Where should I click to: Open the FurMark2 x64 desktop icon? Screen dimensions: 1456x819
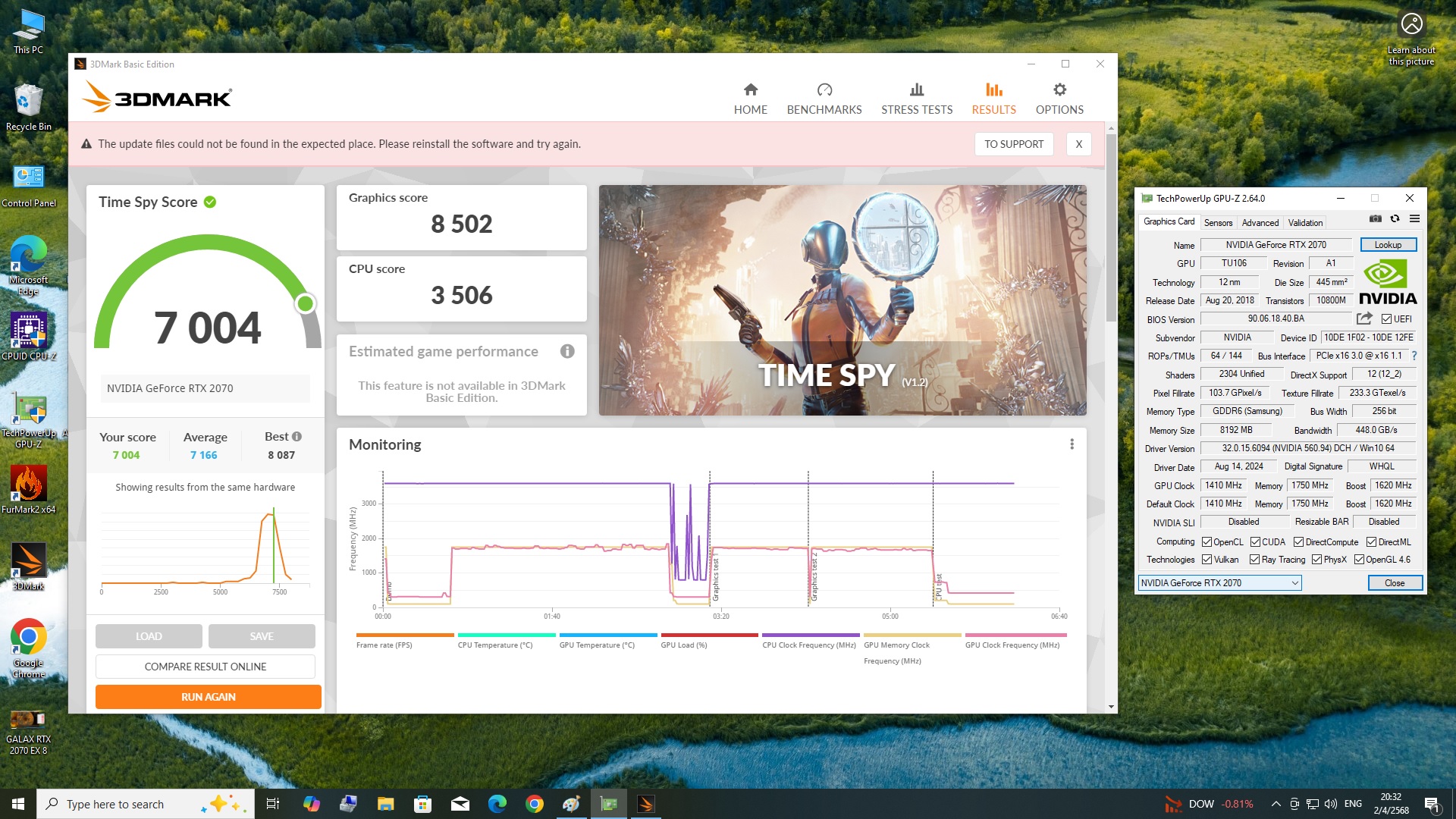click(29, 490)
